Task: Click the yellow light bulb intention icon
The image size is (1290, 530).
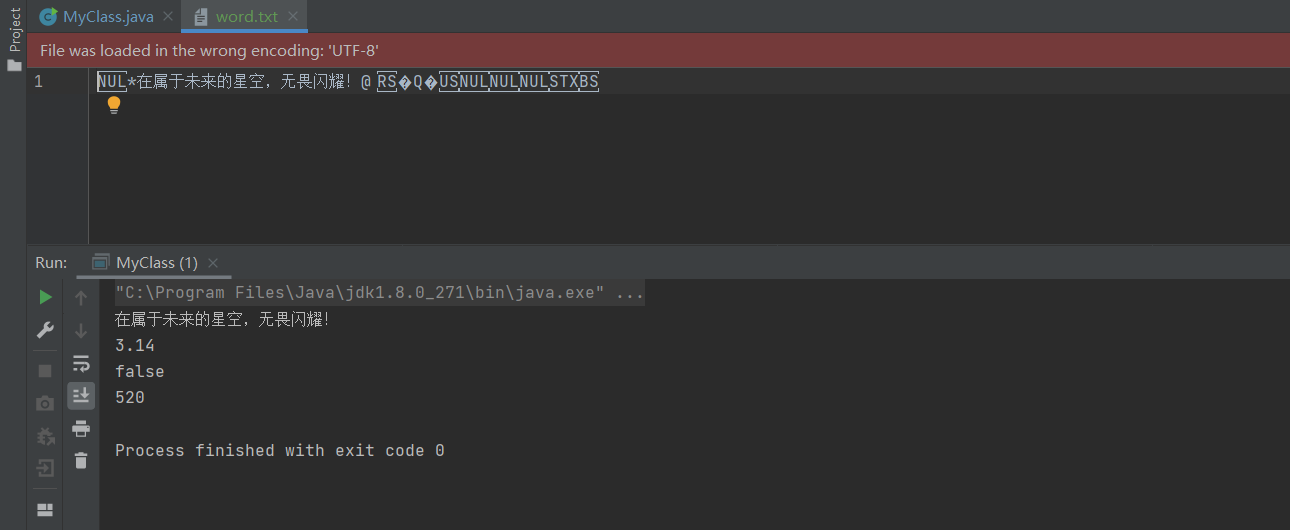Action: (113, 105)
